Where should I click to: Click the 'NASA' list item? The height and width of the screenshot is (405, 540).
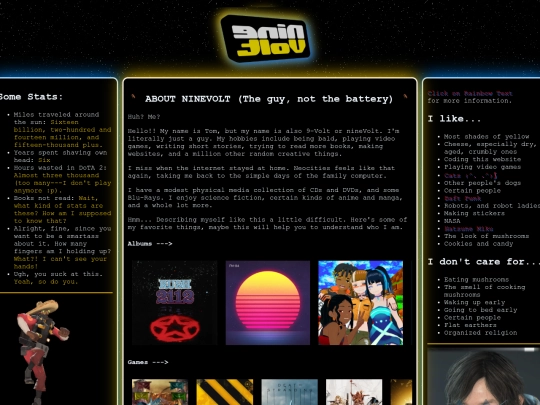click(x=452, y=221)
